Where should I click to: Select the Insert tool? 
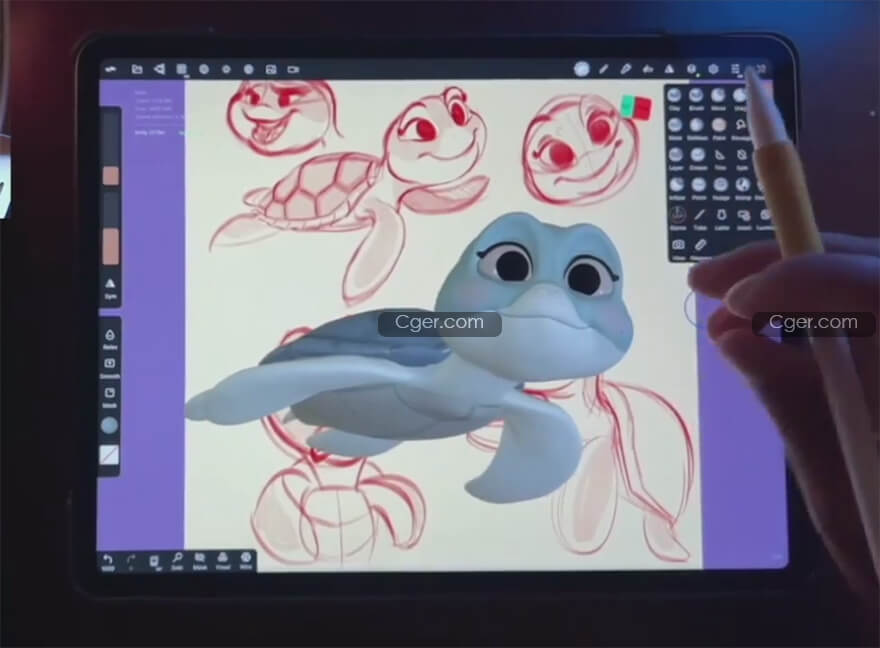744,218
